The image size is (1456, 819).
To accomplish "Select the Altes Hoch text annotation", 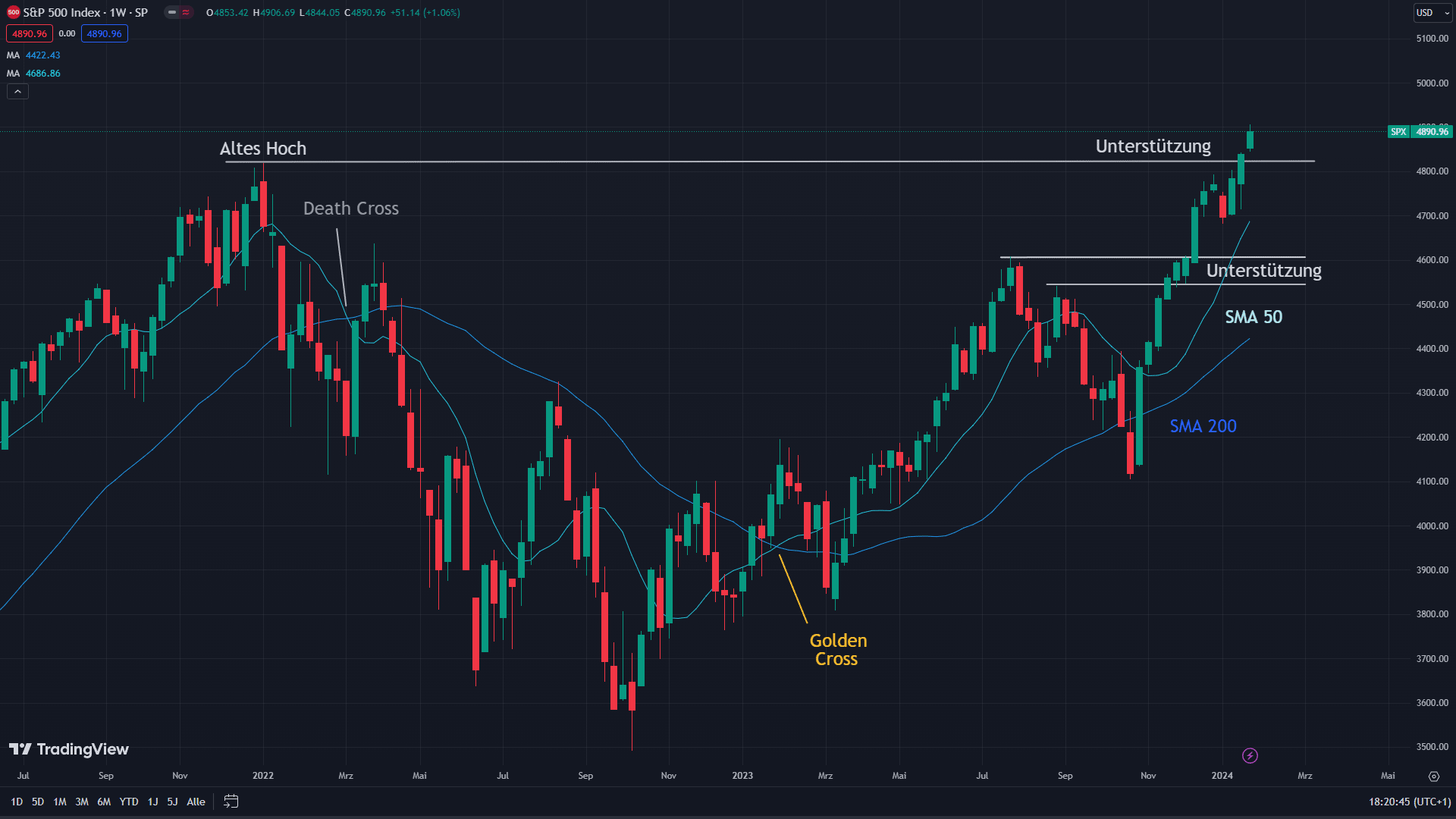I will point(263,149).
